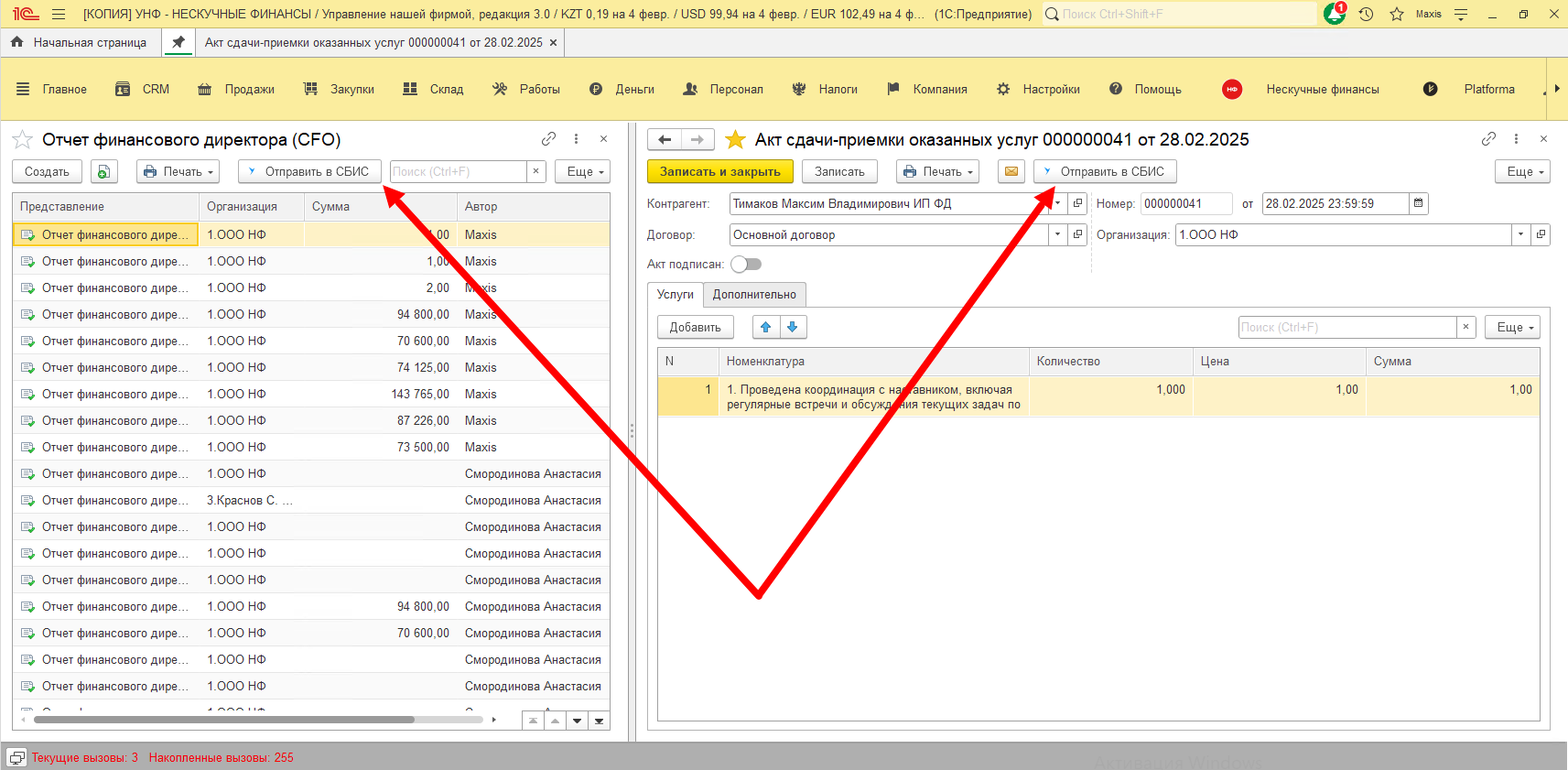The width and height of the screenshot is (1568, 770).
Task: Move the service row up with arrow icon
Action: click(766, 327)
